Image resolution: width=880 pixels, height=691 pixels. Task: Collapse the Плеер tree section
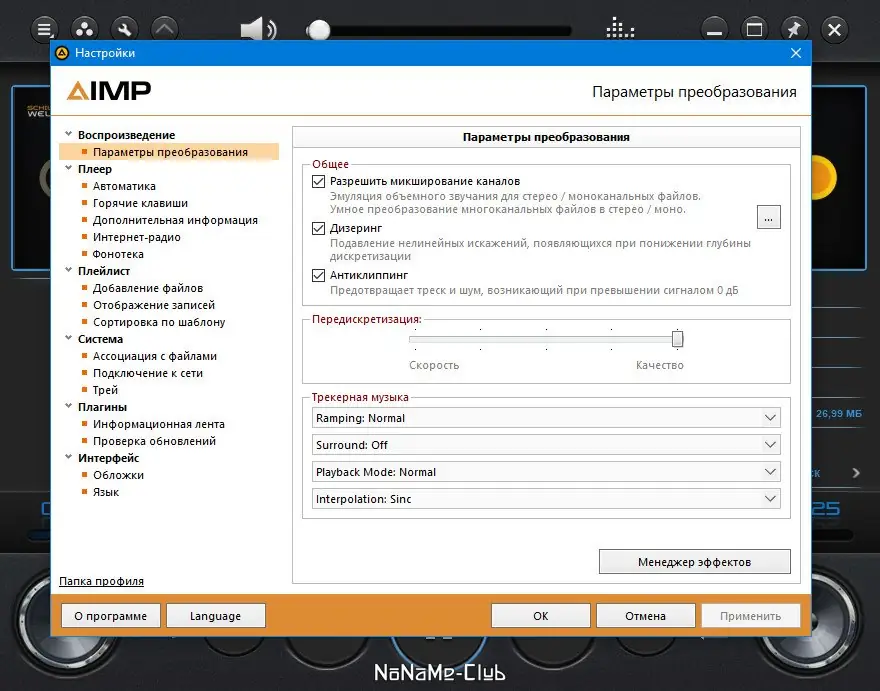pos(68,168)
